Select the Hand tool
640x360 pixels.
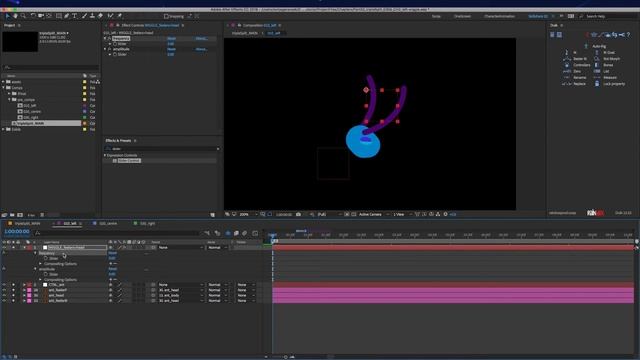click(15, 16)
